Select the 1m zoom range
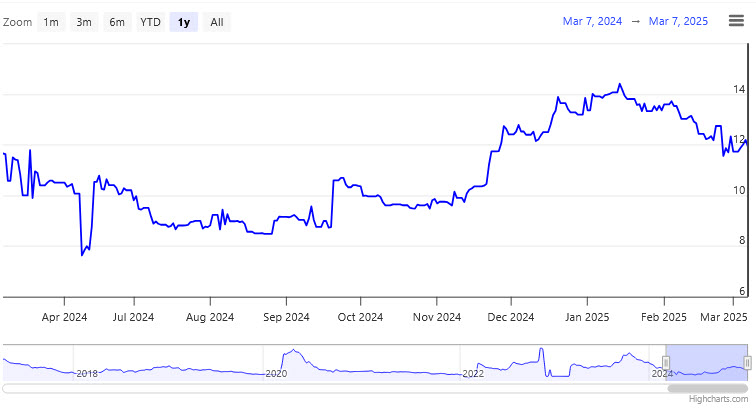 coord(51,22)
